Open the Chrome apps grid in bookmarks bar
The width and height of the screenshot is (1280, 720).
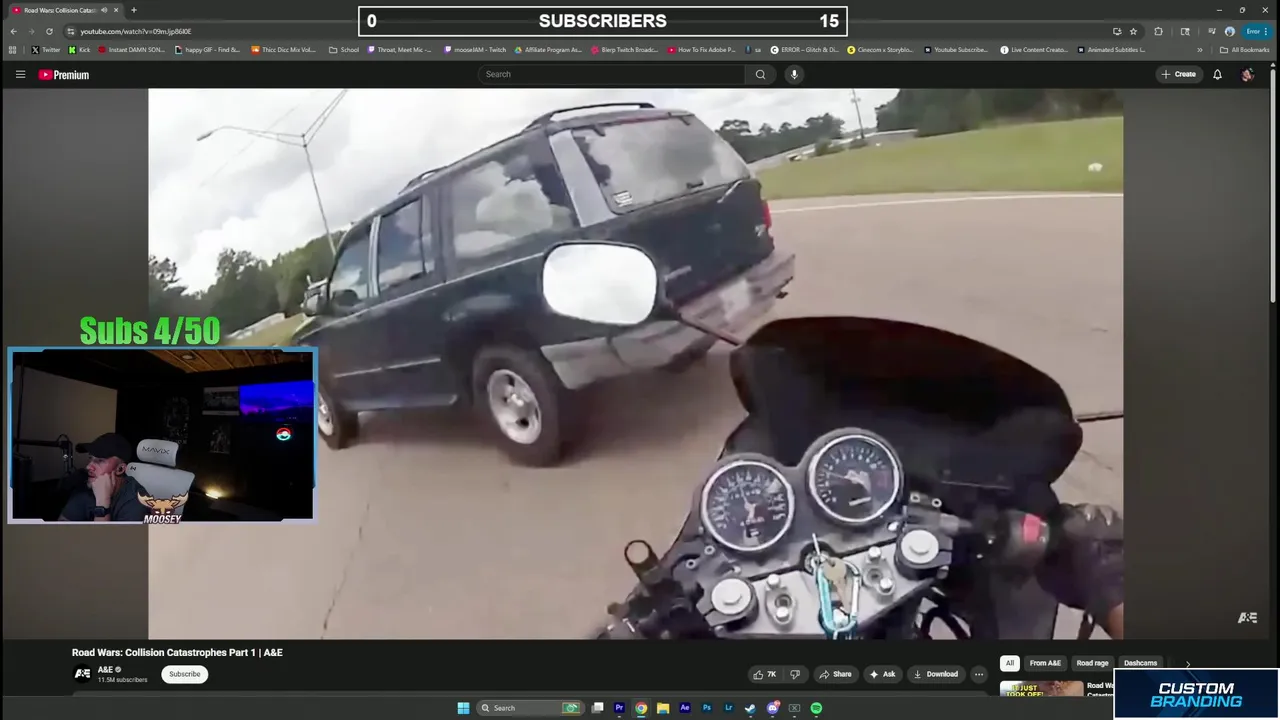[x=13, y=49]
